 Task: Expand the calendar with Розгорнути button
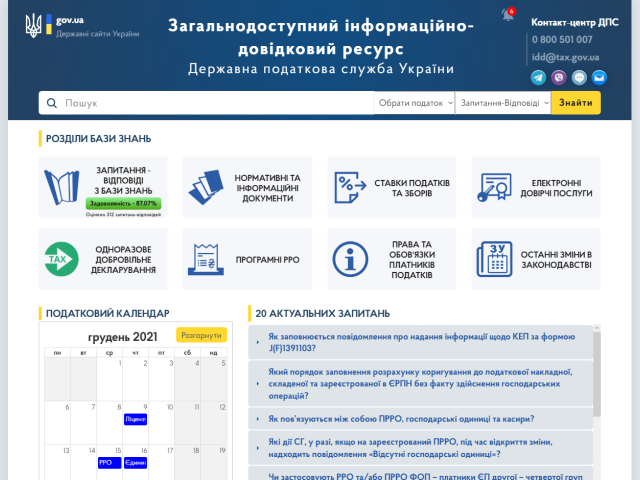201,336
